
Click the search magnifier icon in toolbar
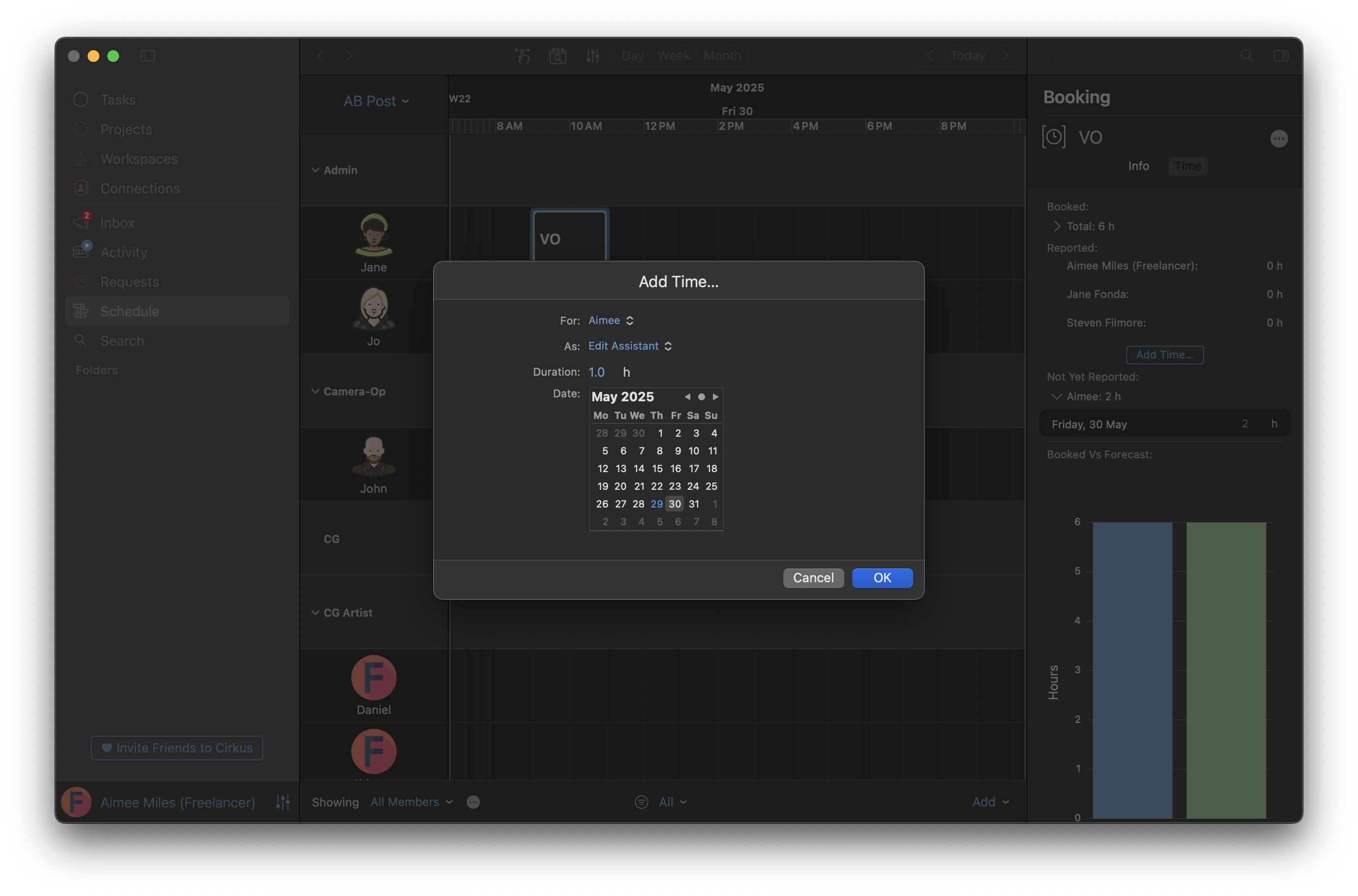point(1246,56)
